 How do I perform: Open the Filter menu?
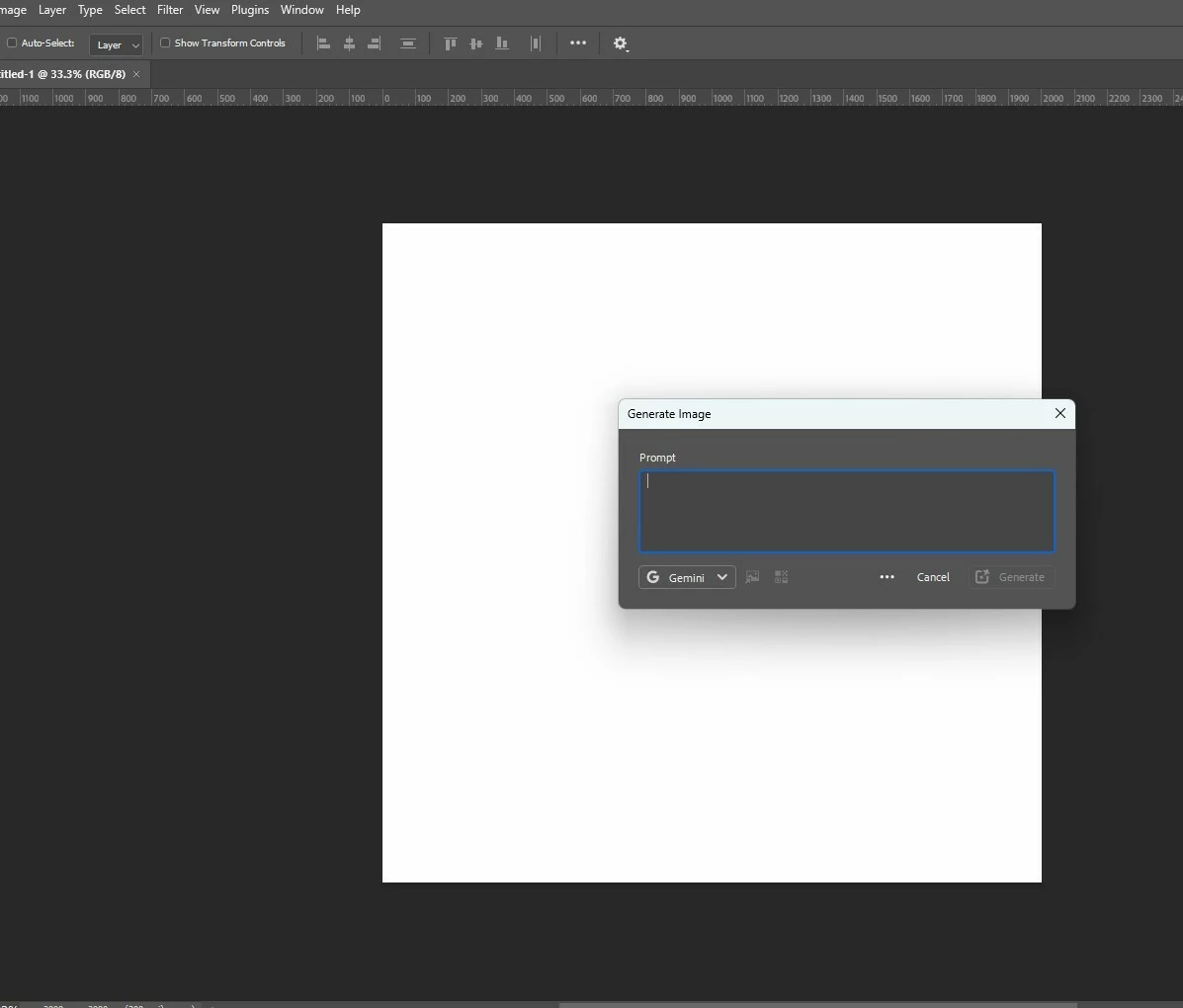[170, 10]
